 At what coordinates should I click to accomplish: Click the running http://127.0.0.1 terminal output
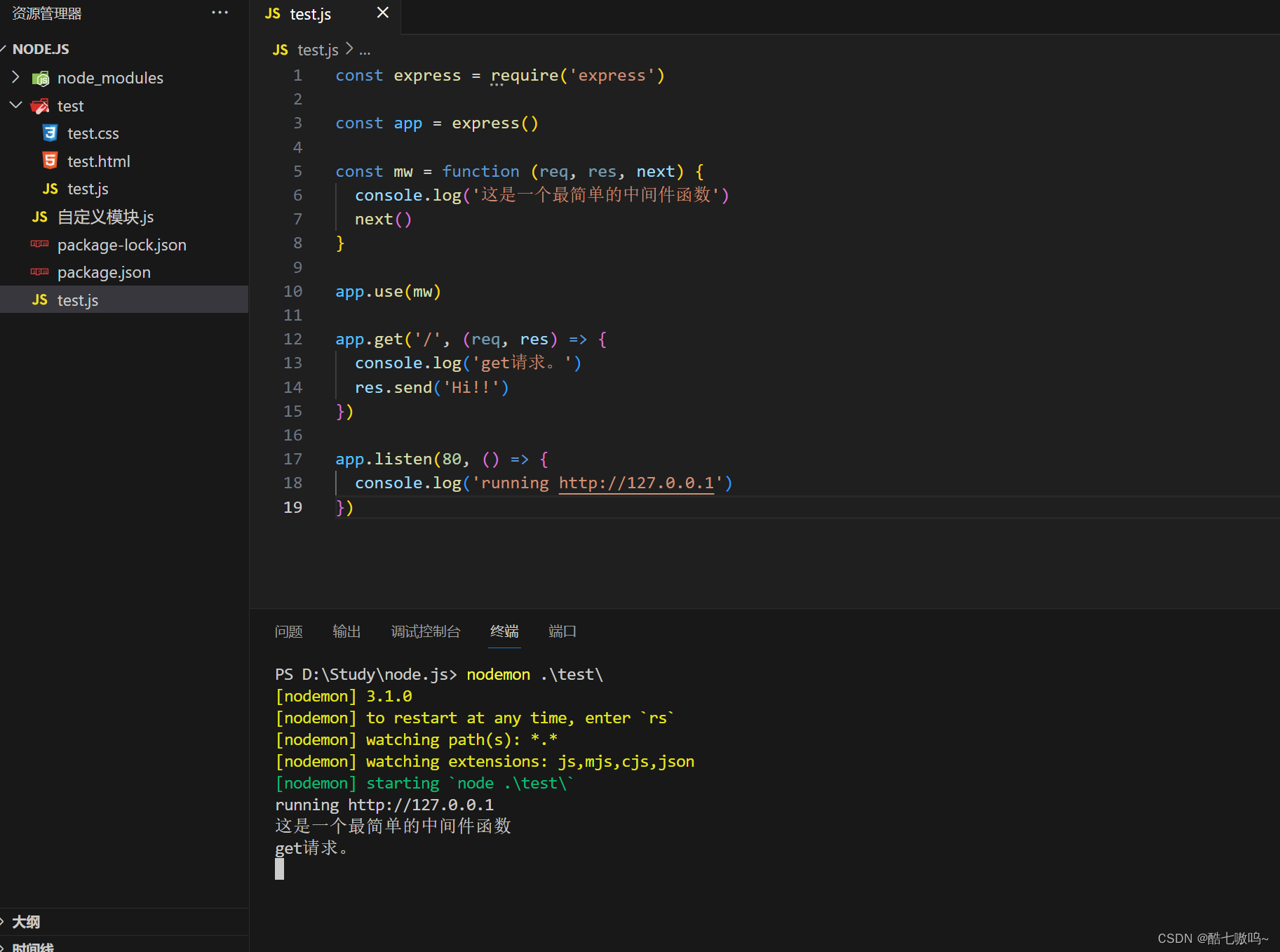click(384, 805)
